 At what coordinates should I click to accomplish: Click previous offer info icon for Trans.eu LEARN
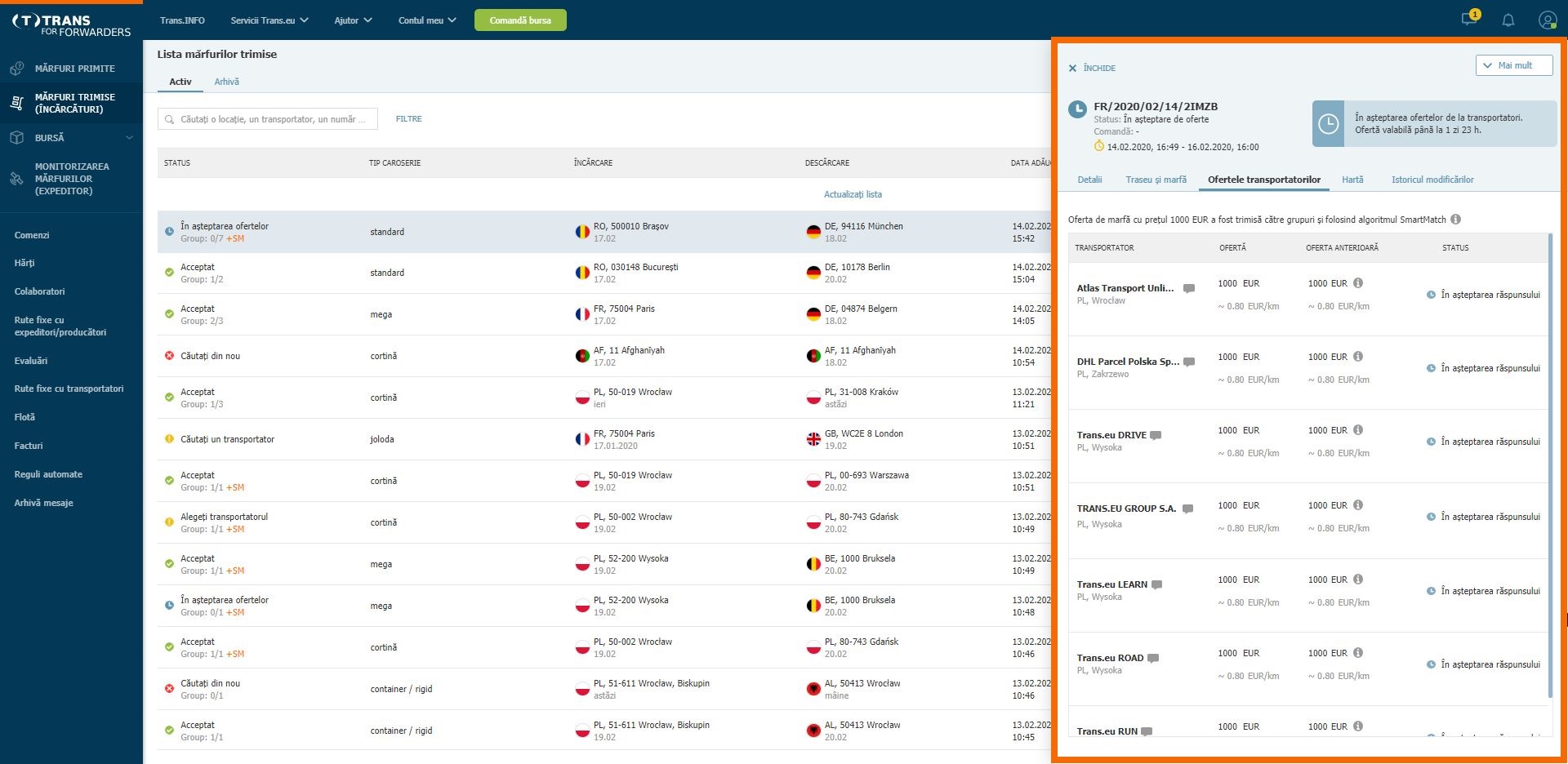pyautogui.click(x=1358, y=580)
